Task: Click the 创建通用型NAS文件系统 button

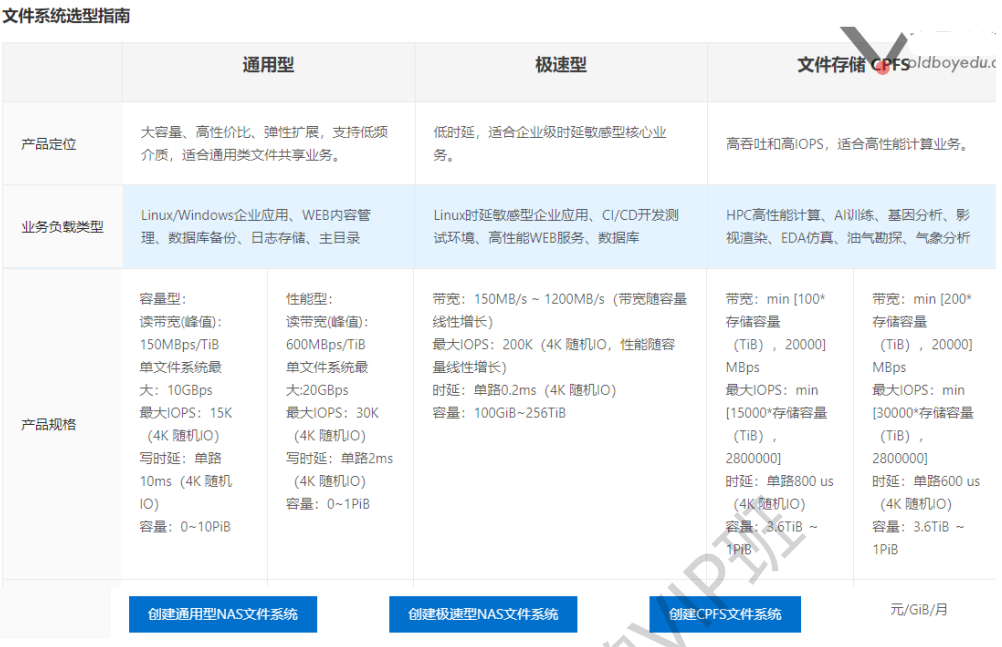Action: coord(222,614)
